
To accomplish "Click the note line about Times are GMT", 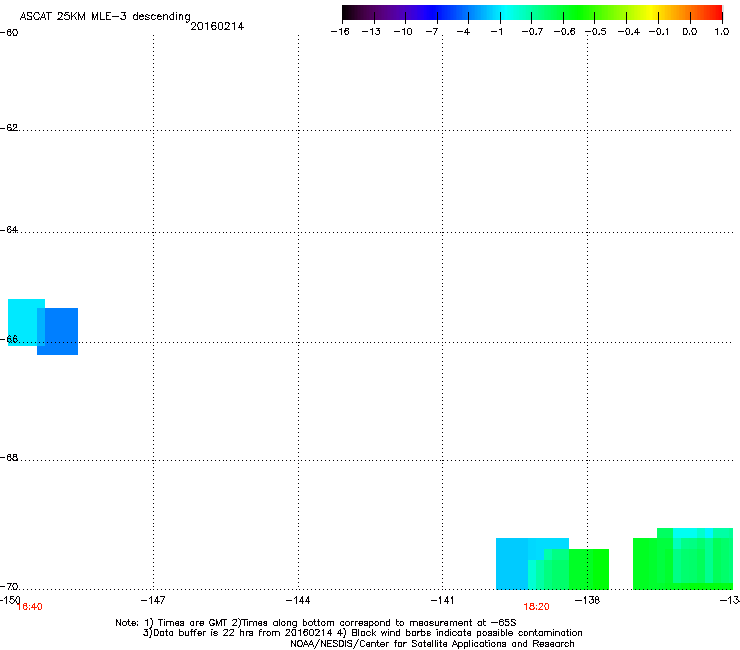I will click(316, 623).
